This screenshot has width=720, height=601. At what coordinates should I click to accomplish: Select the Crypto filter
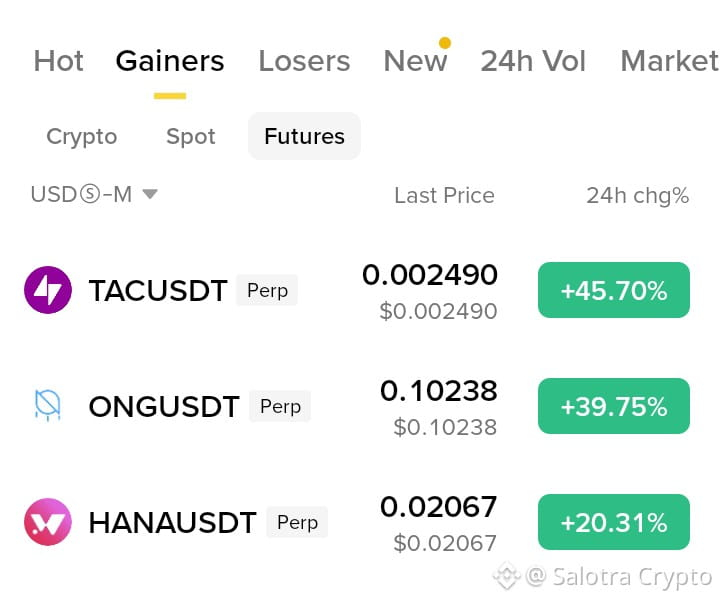coord(82,136)
